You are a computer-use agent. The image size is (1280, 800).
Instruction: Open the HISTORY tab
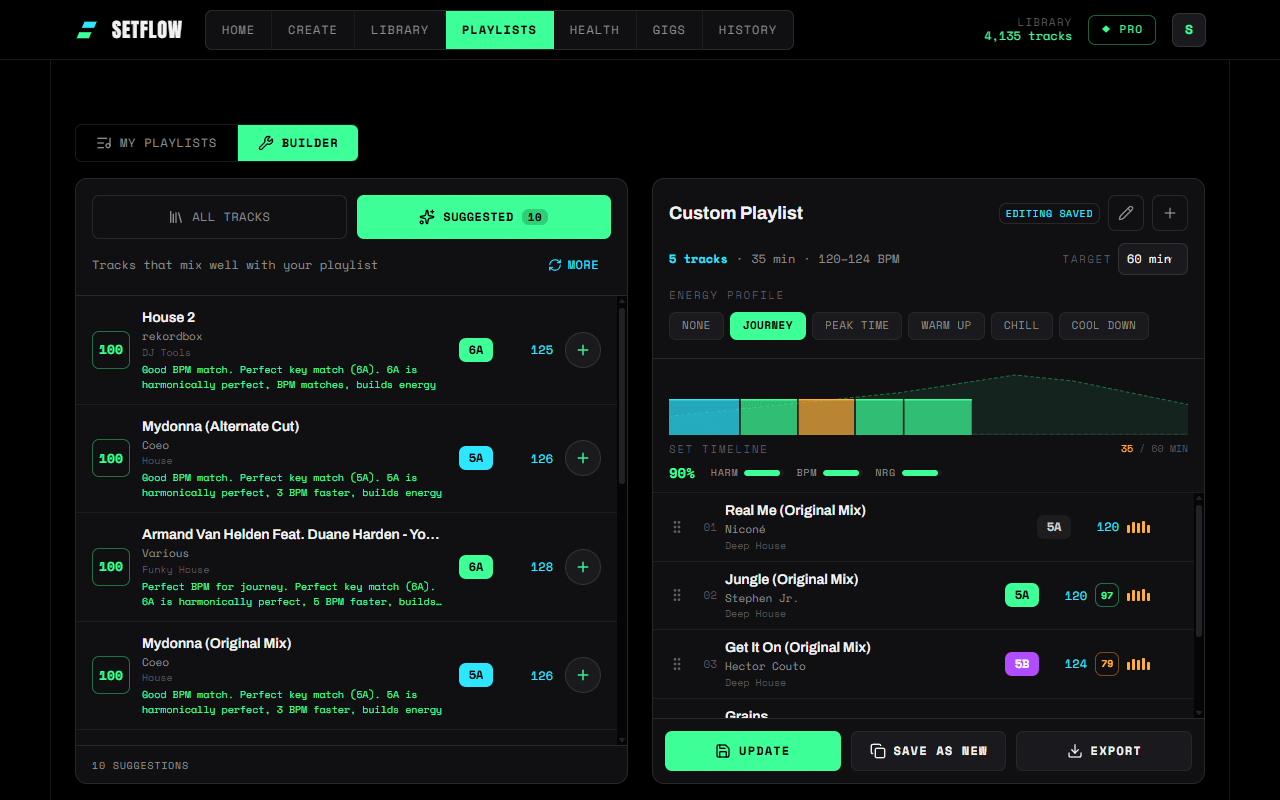747,30
